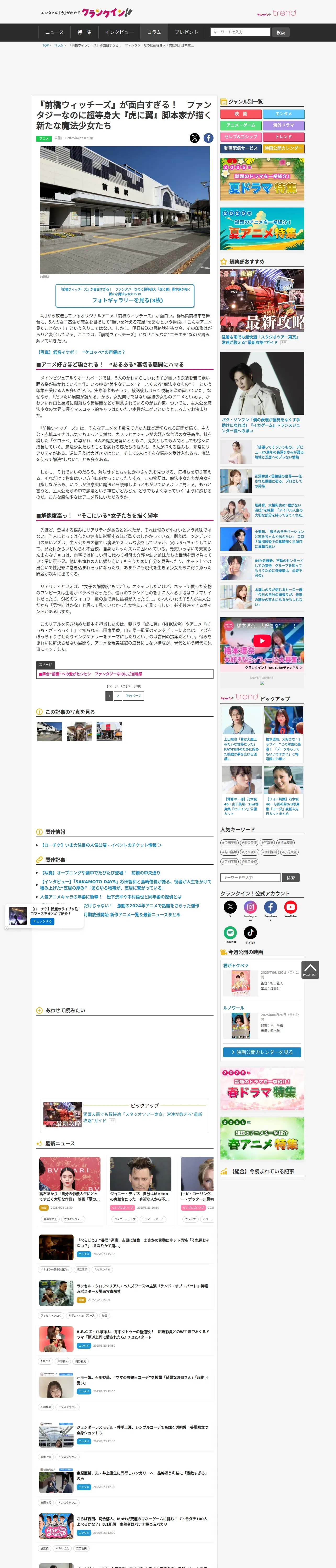Open the ニュース nav menu

pos(54,32)
